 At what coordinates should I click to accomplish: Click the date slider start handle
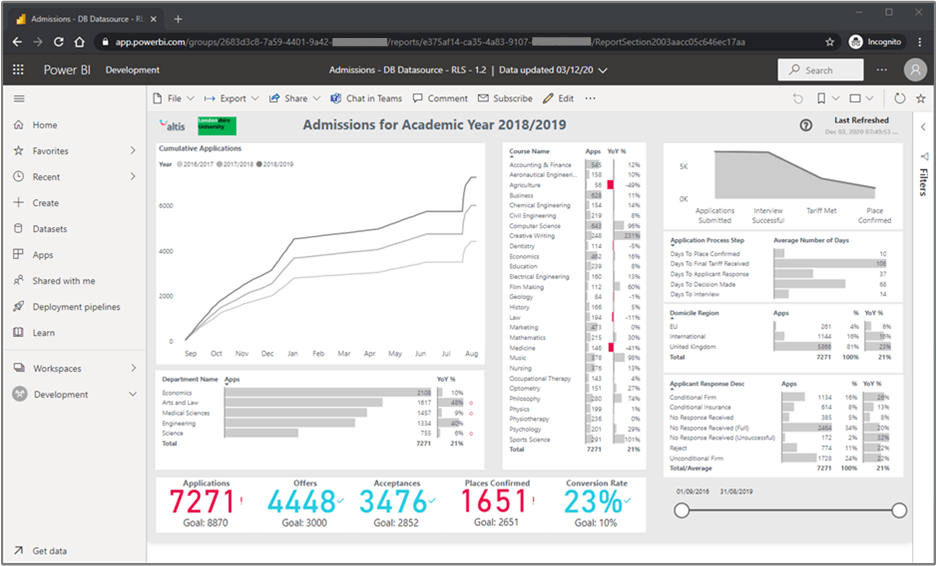click(x=681, y=510)
